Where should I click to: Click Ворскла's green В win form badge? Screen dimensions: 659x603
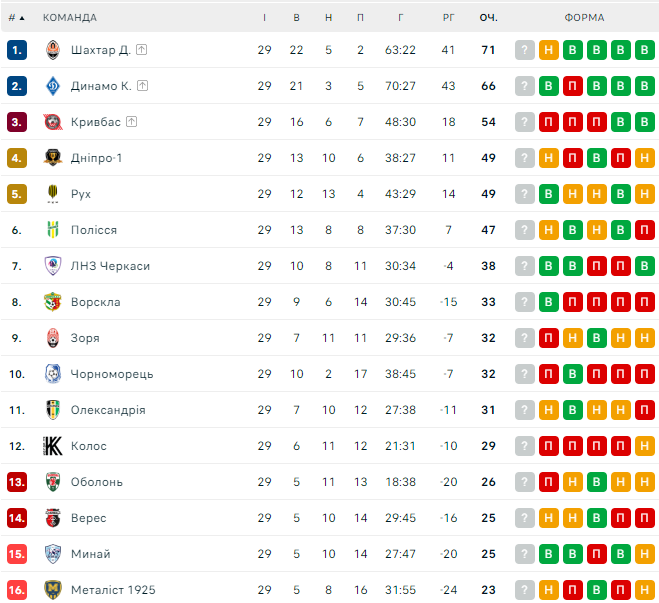pyautogui.click(x=548, y=302)
